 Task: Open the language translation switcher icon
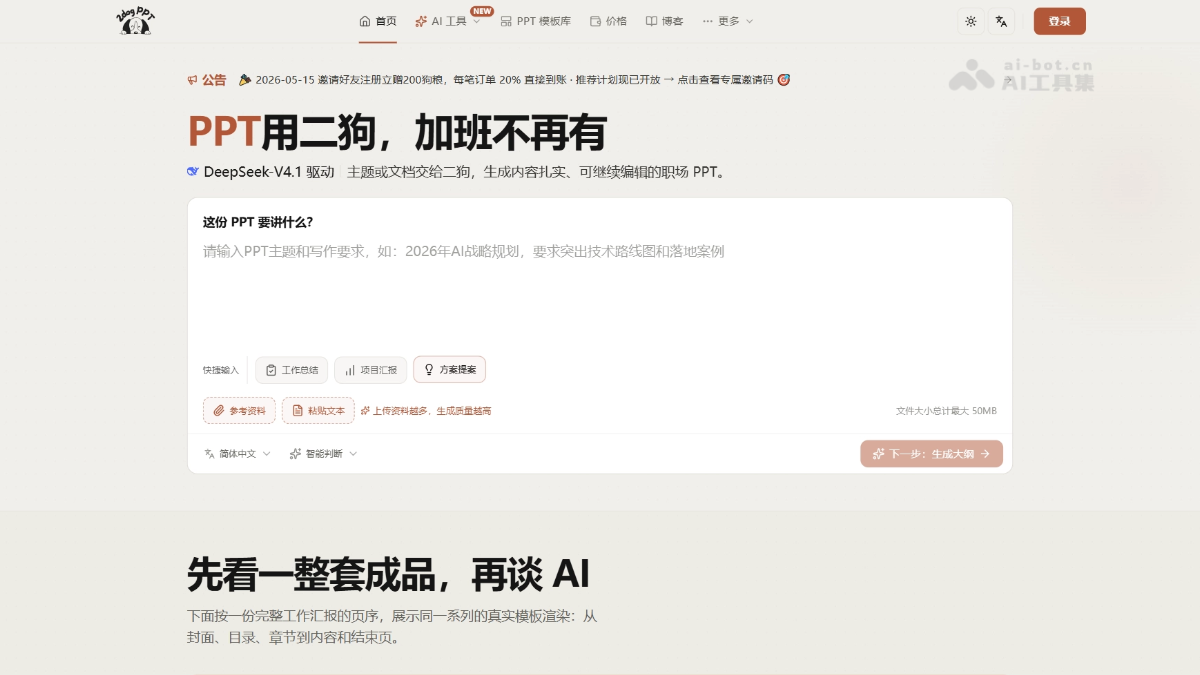(1002, 21)
